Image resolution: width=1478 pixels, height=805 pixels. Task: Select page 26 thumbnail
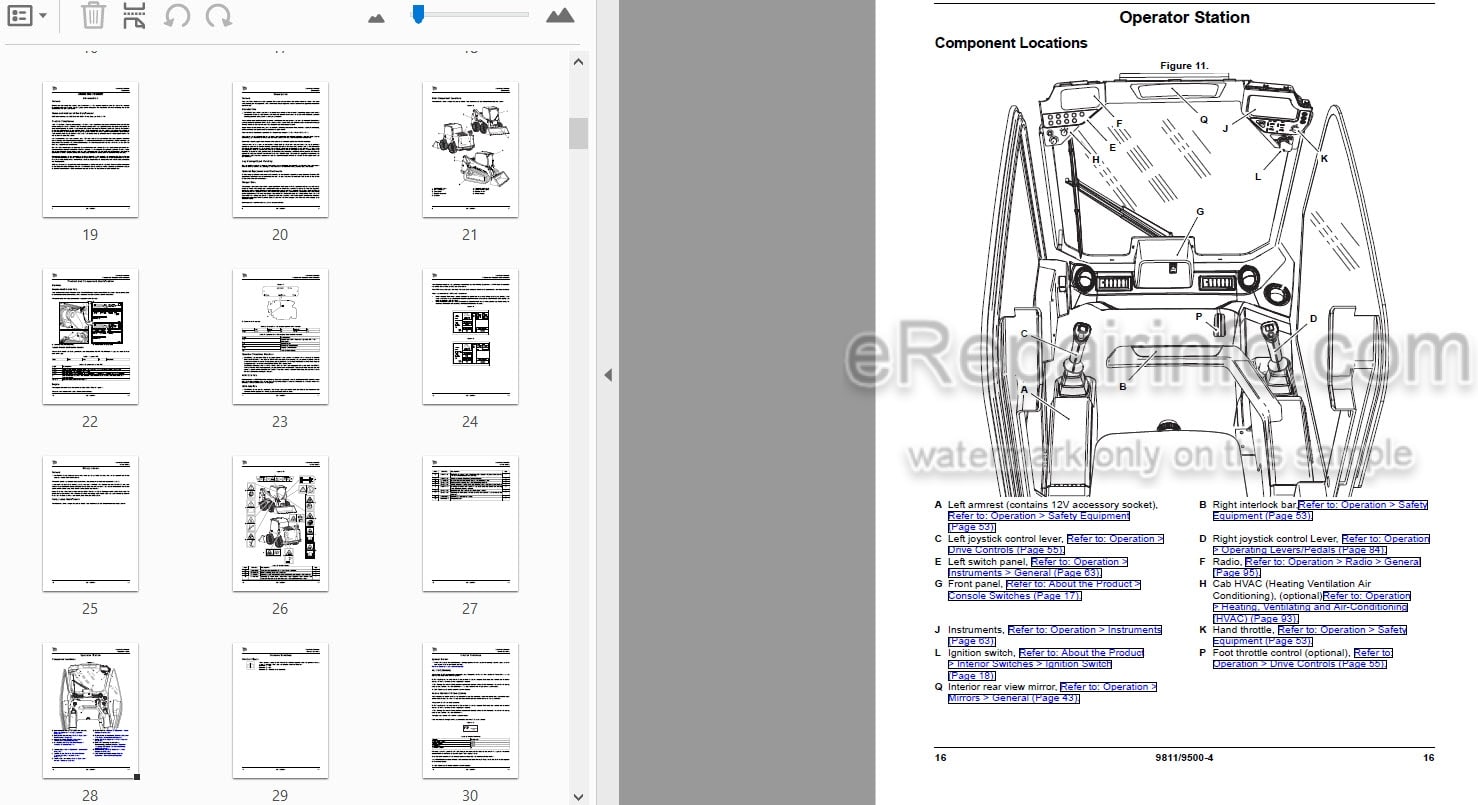[x=280, y=523]
